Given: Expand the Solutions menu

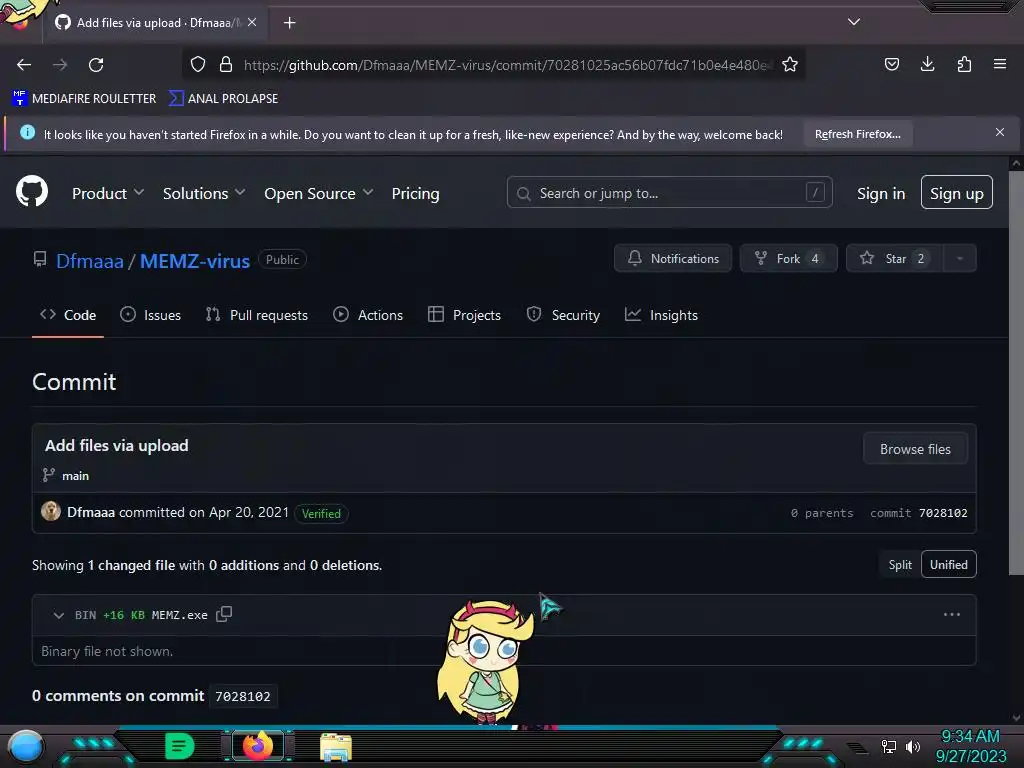Looking at the screenshot, I should point(204,193).
